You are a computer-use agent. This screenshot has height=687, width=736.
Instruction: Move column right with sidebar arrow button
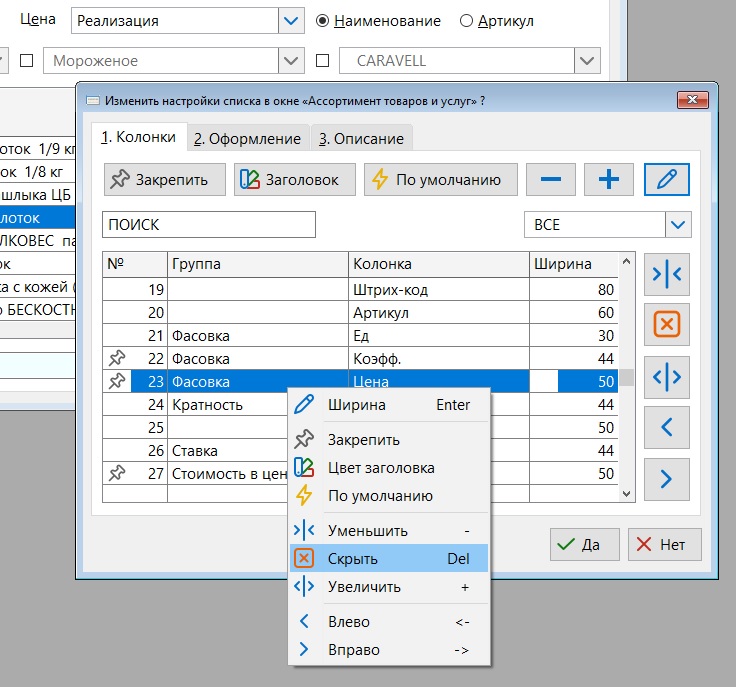[667, 480]
